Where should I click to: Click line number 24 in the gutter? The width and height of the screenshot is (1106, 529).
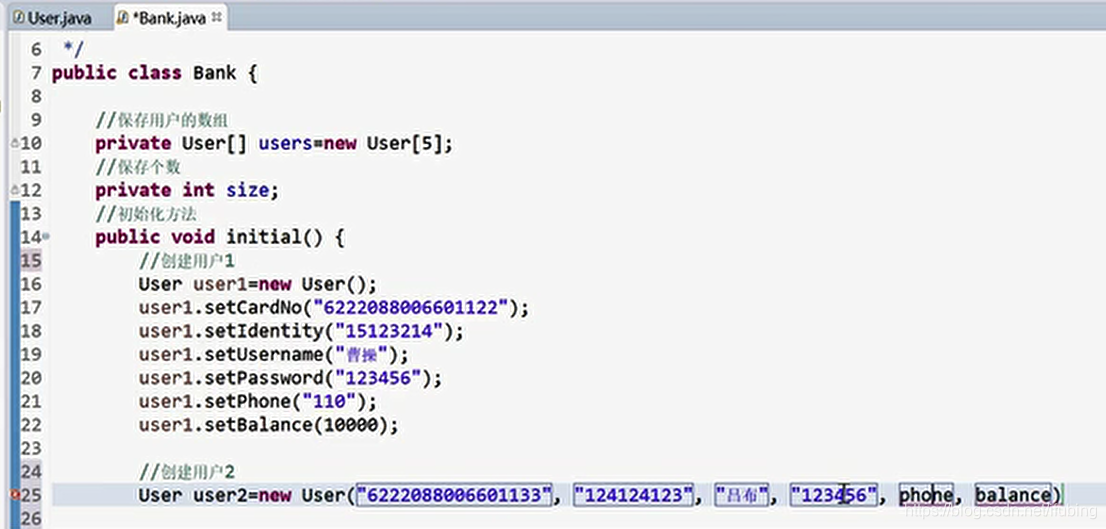click(31, 471)
